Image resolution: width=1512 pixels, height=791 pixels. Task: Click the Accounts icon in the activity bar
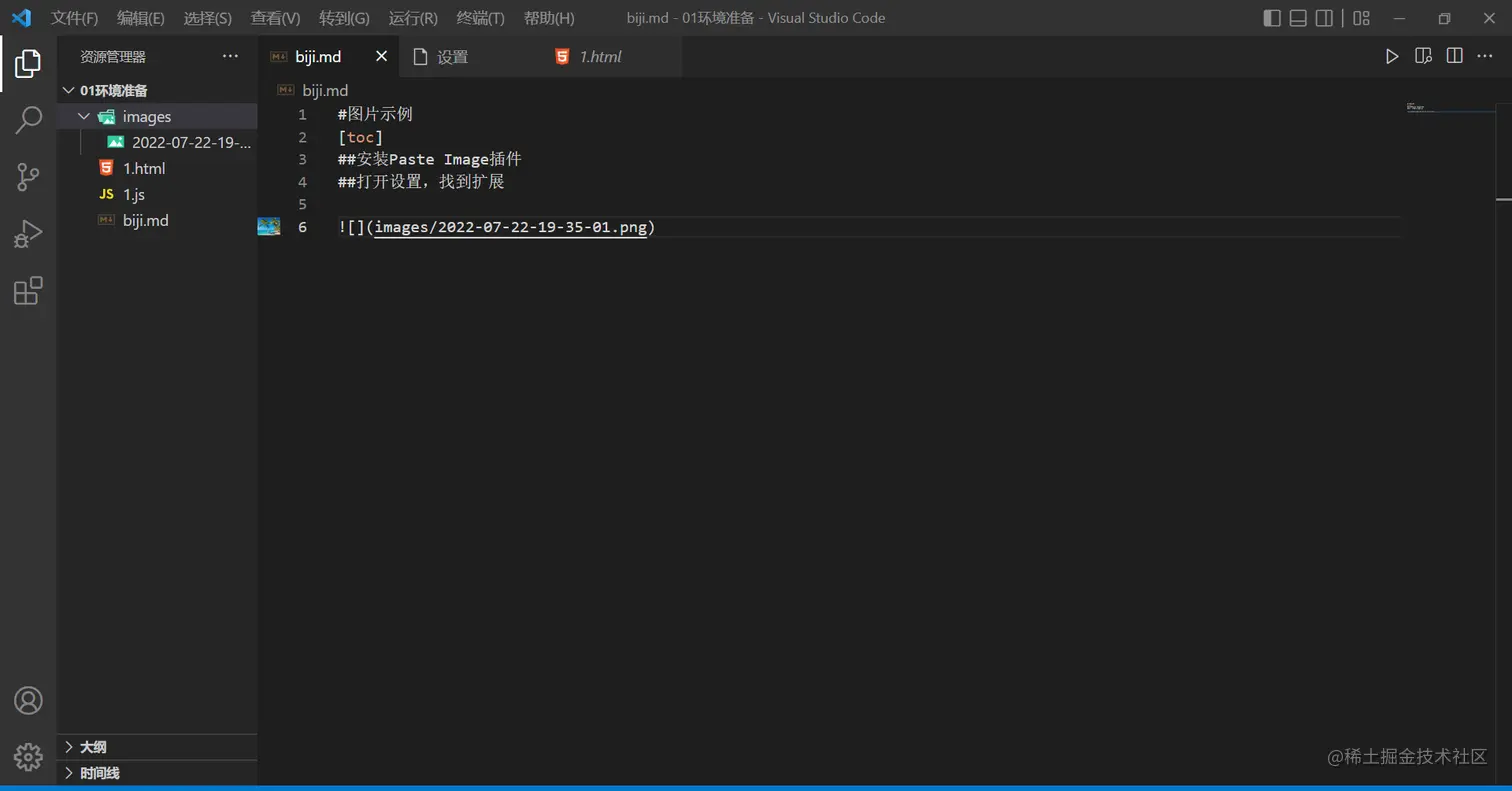coord(28,701)
